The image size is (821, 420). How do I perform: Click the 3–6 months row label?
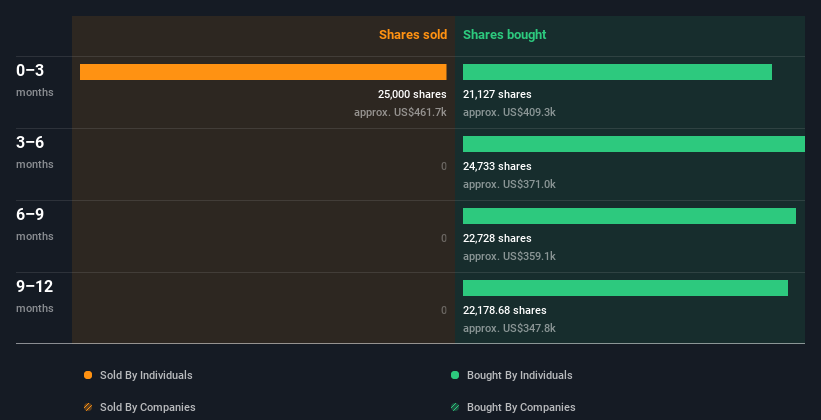coord(35,152)
